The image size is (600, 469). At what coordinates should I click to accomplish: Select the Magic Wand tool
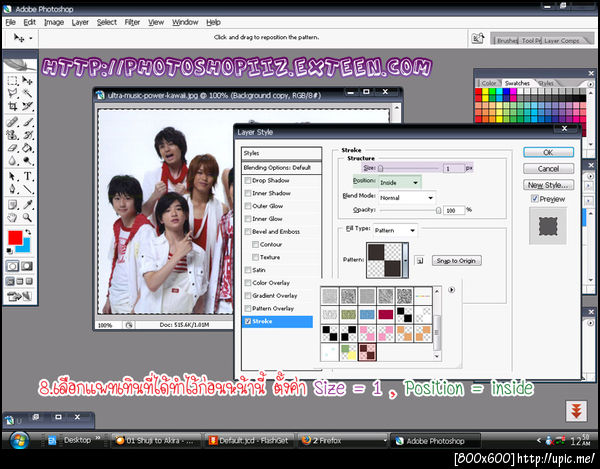(x=27, y=93)
